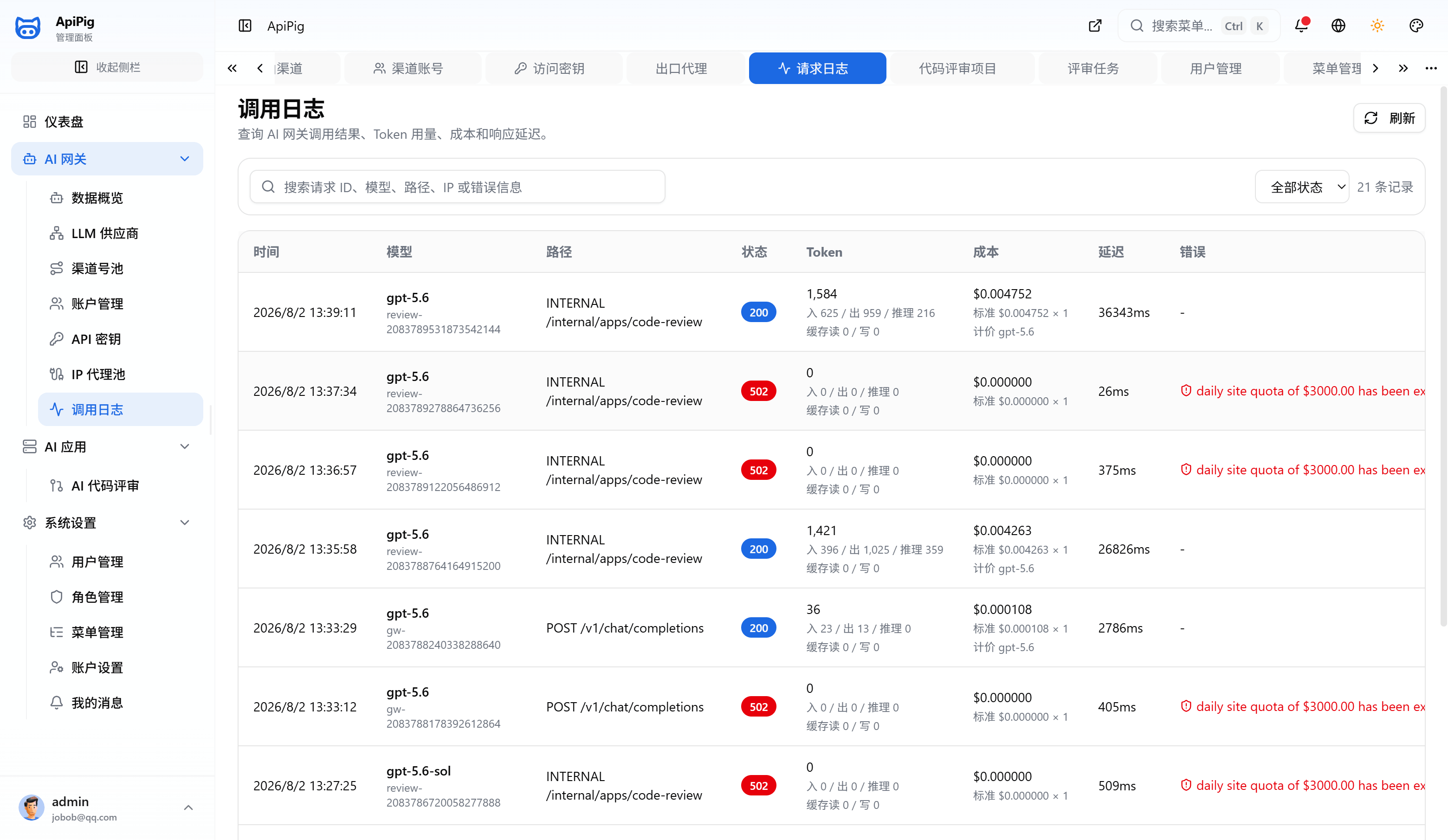Open IP 代理池 in sidebar
1448x840 pixels.
121,375
